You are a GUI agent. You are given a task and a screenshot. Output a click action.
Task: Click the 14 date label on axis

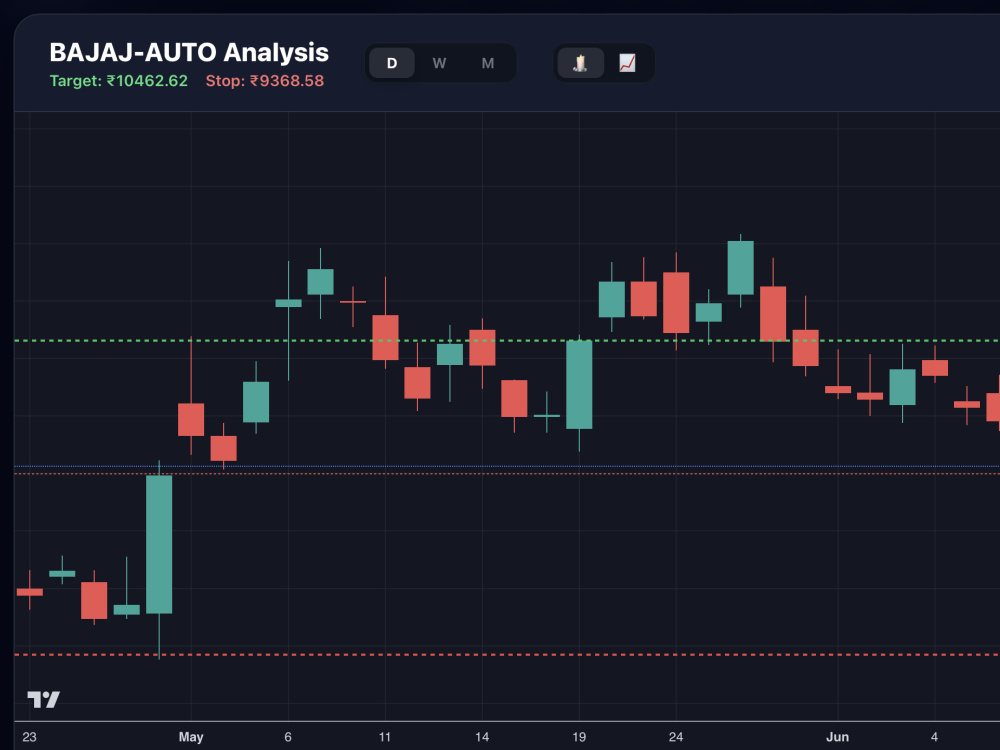(x=482, y=737)
